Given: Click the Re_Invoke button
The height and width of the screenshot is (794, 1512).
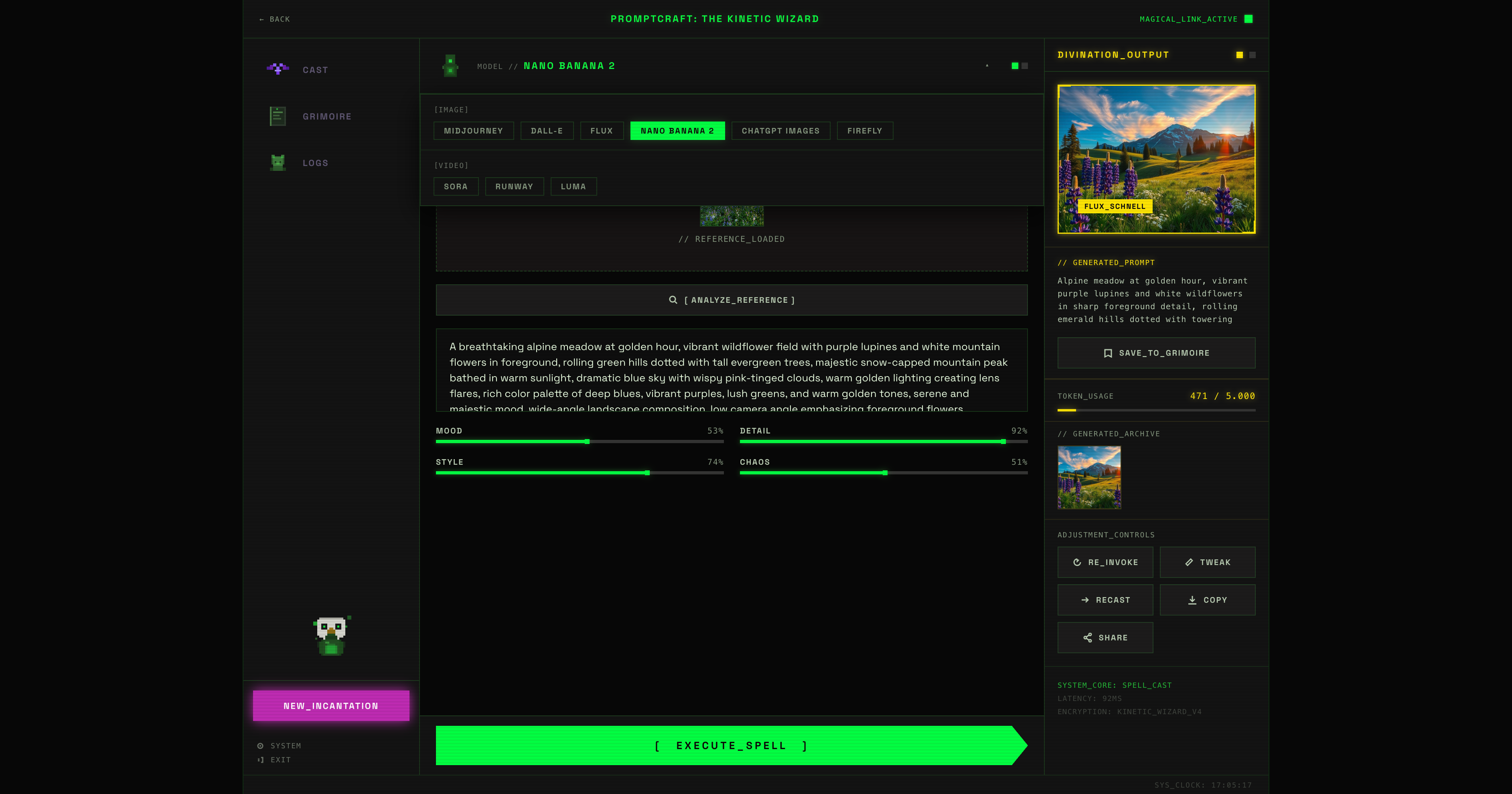Looking at the screenshot, I should pos(1105,562).
